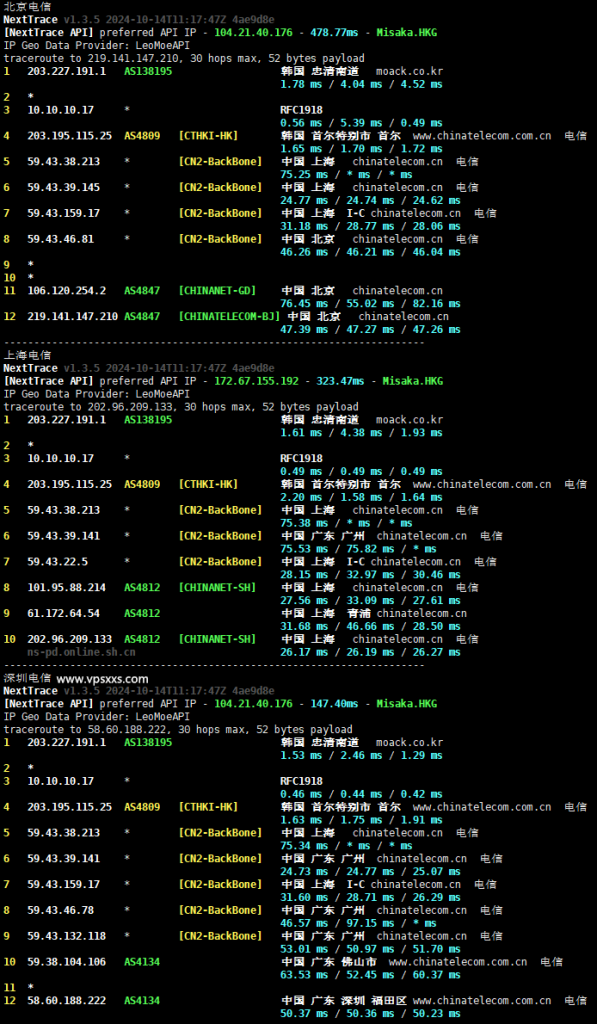Select latency "1.63 ms / 1.75 ms / 1.91 ms"
This screenshot has width=597, height=1024.
coord(361,820)
